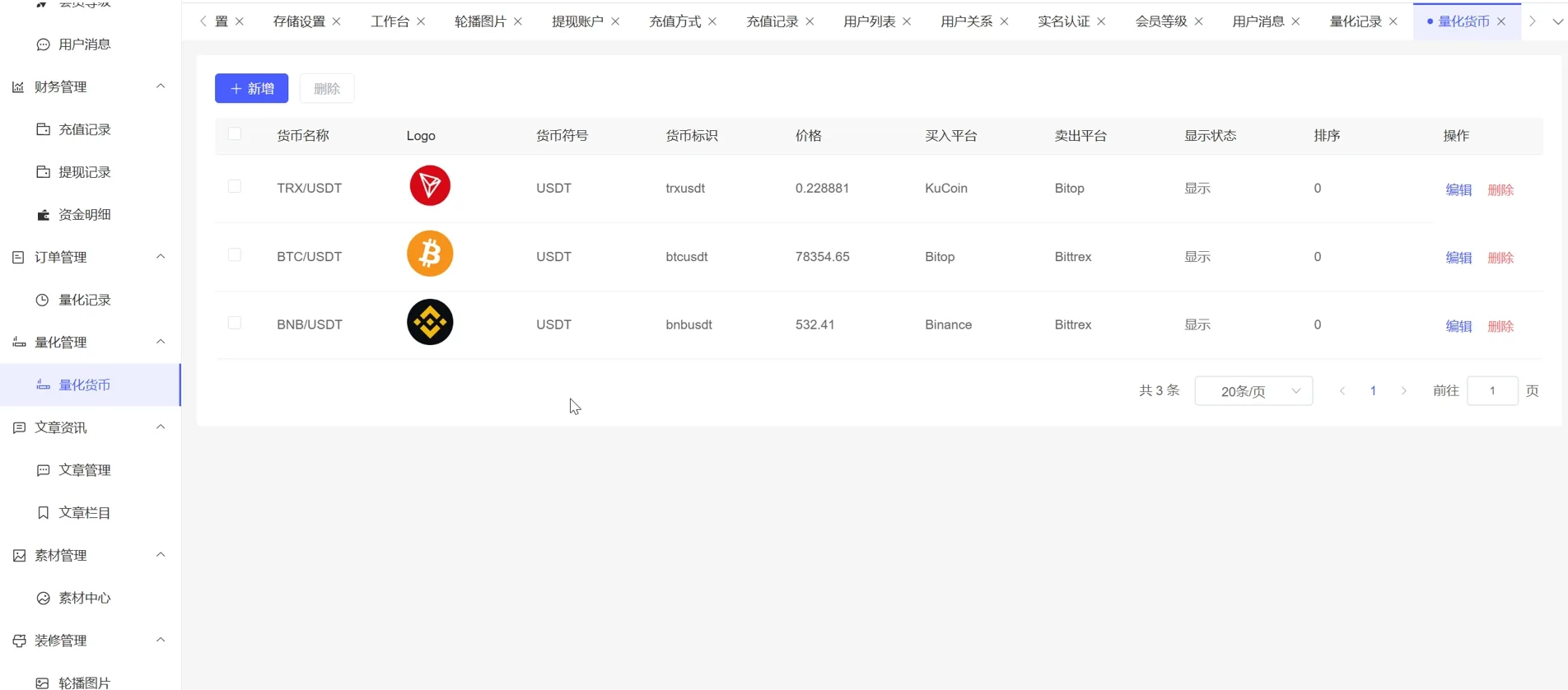Viewport: 1568px width, 690px height.
Task: Close the 量化记录 tab with its X
Action: 1393,21
